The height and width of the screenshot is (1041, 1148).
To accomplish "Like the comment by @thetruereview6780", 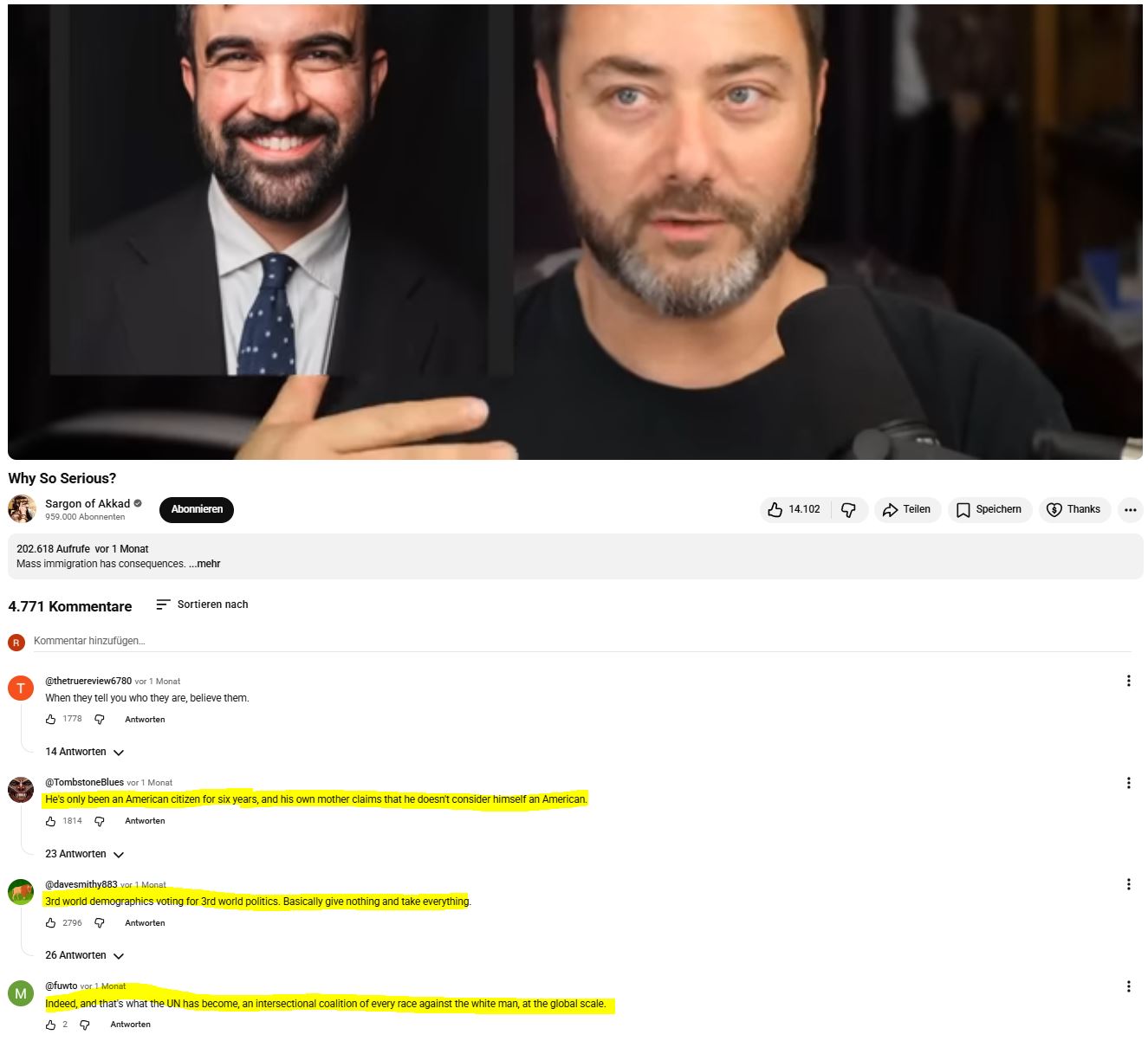I will click(51, 719).
